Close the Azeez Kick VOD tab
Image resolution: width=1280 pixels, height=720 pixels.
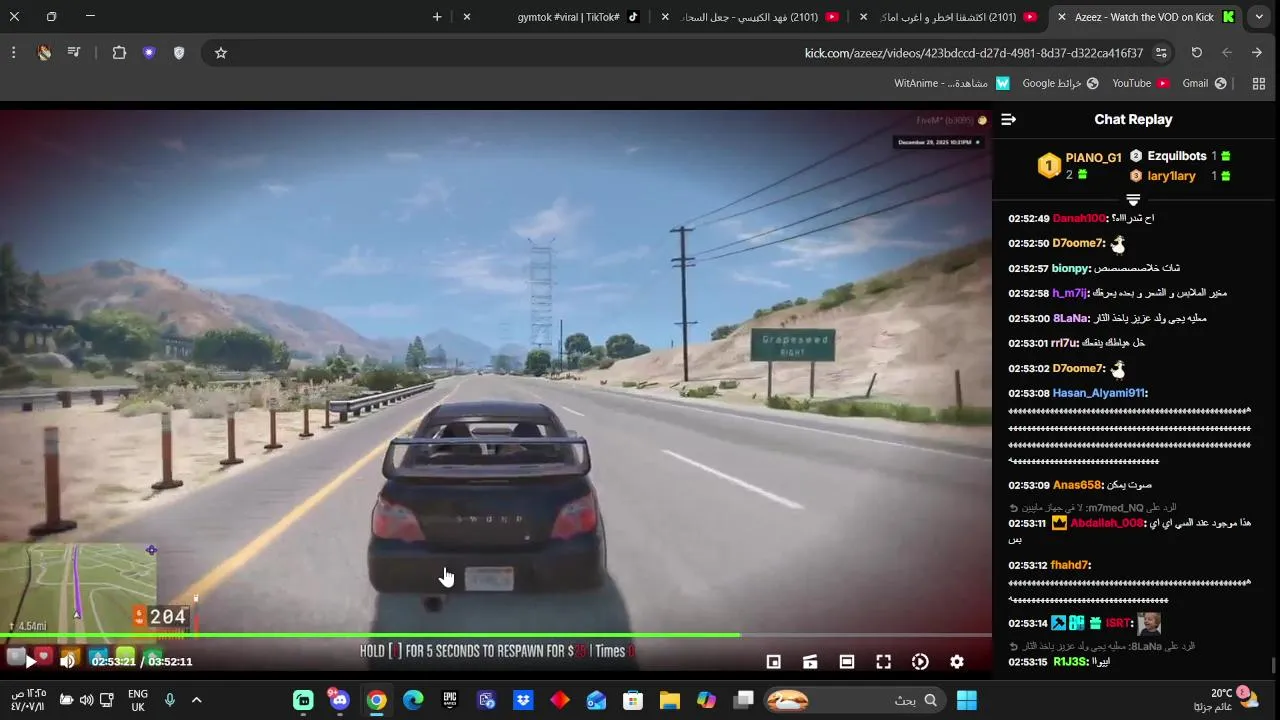[1062, 17]
